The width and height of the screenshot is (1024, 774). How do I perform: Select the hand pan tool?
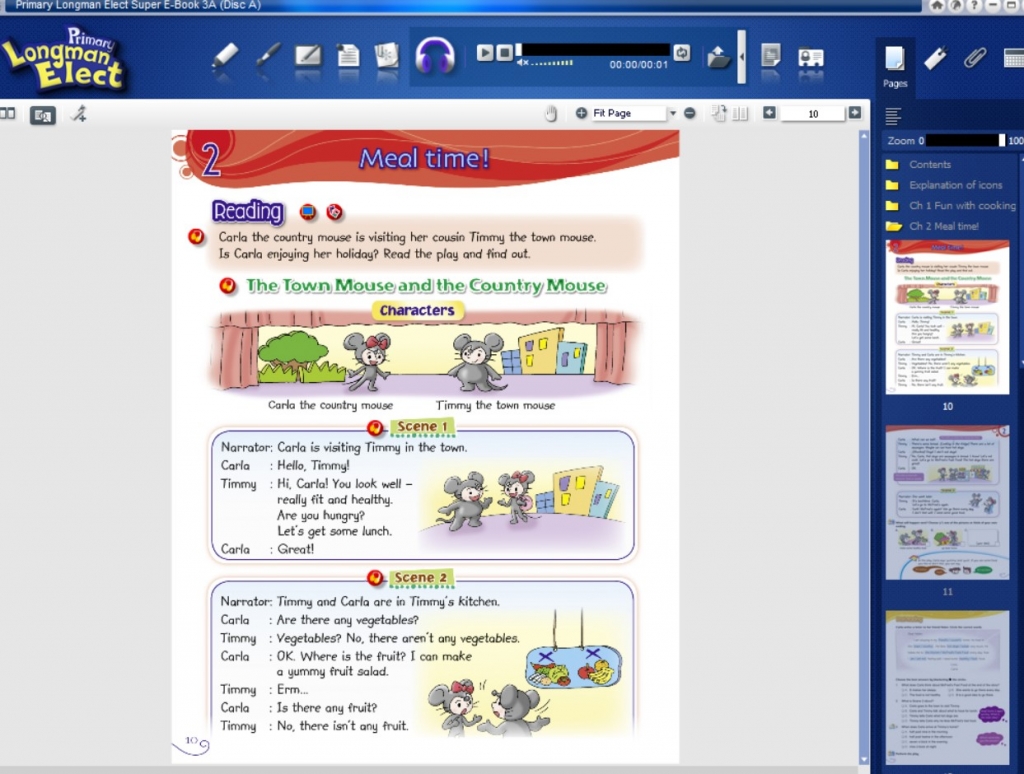[x=550, y=114]
